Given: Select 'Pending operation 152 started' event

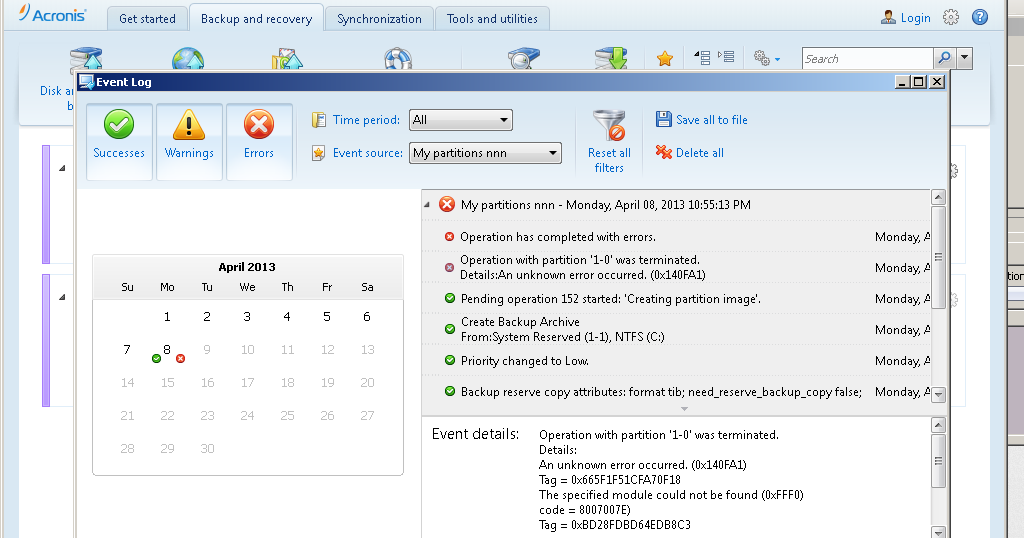Looking at the screenshot, I should (676, 298).
